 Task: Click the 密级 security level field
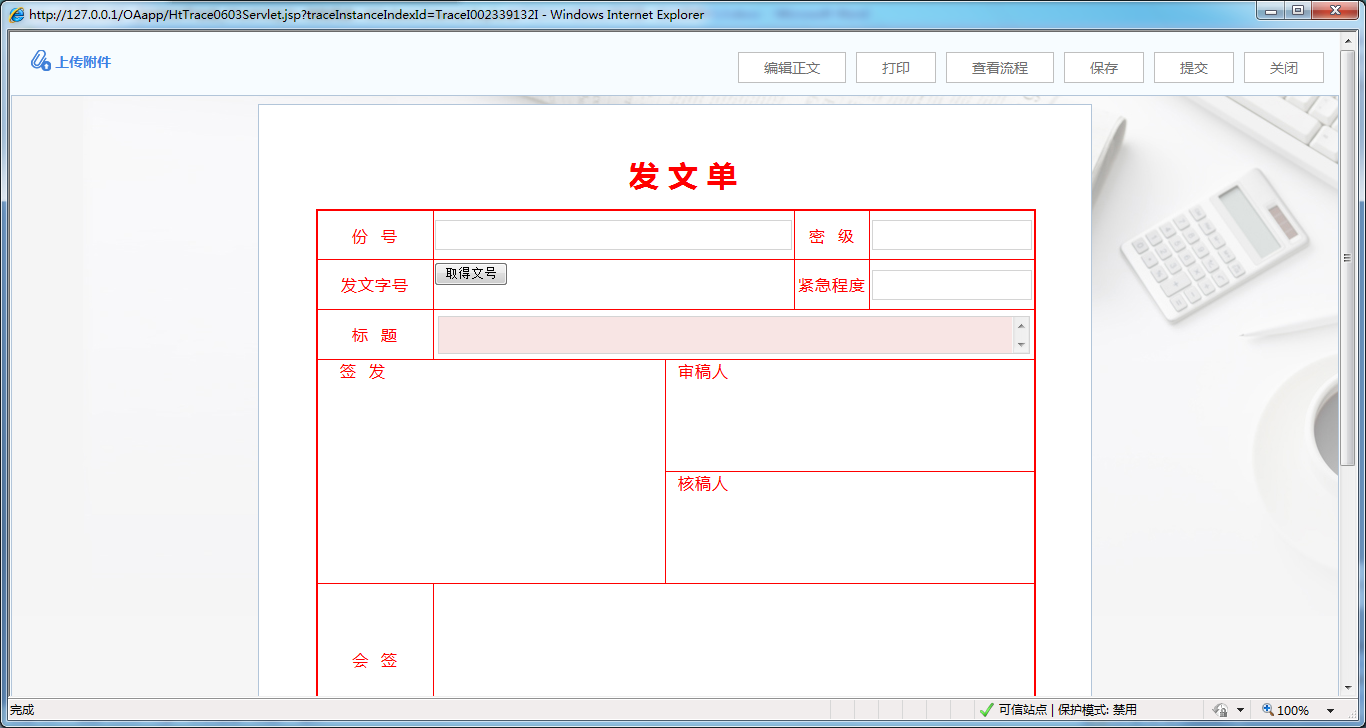(951, 234)
